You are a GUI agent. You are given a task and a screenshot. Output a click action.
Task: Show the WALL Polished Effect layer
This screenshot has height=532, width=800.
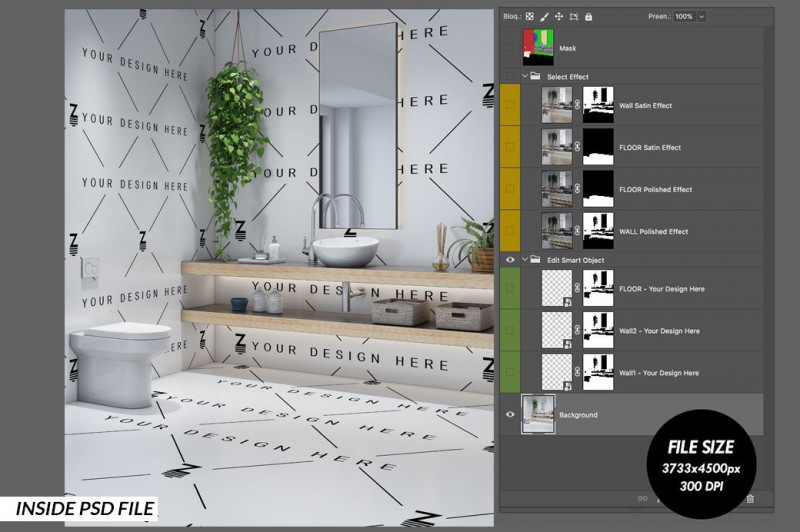pos(510,231)
